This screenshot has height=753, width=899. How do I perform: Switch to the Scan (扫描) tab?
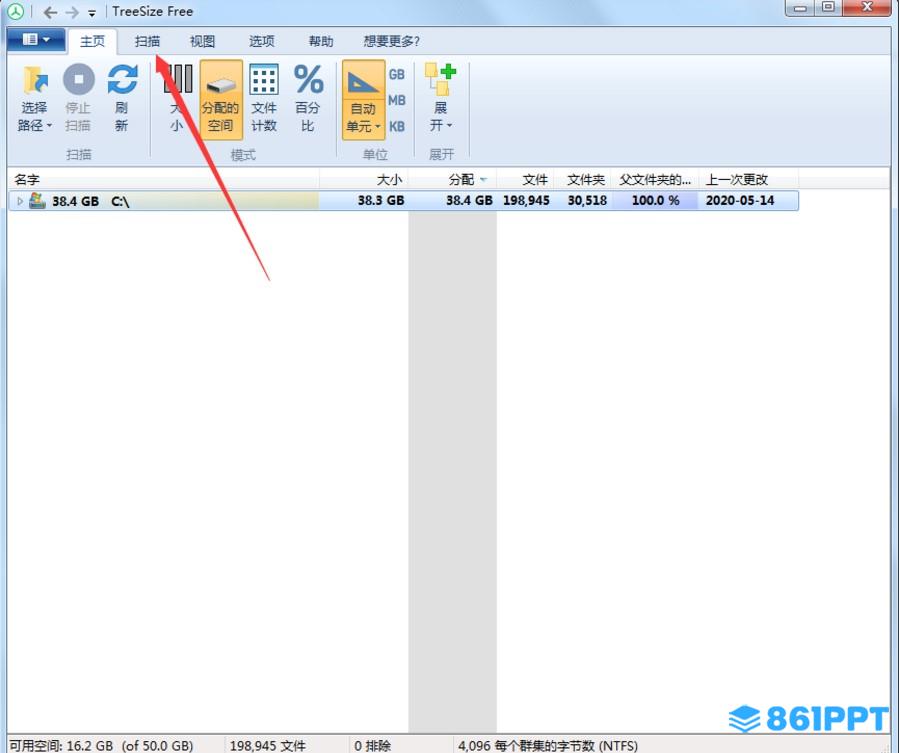[147, 41]
